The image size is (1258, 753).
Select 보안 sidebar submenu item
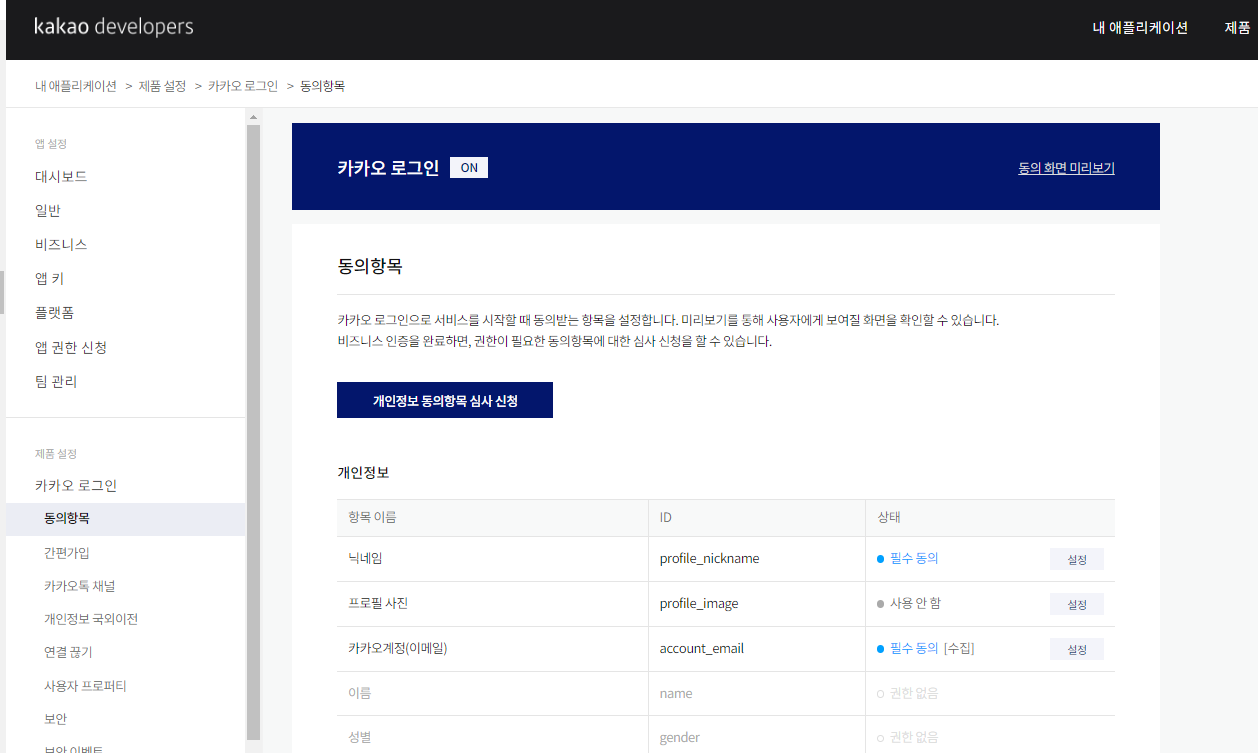point(56,719)
